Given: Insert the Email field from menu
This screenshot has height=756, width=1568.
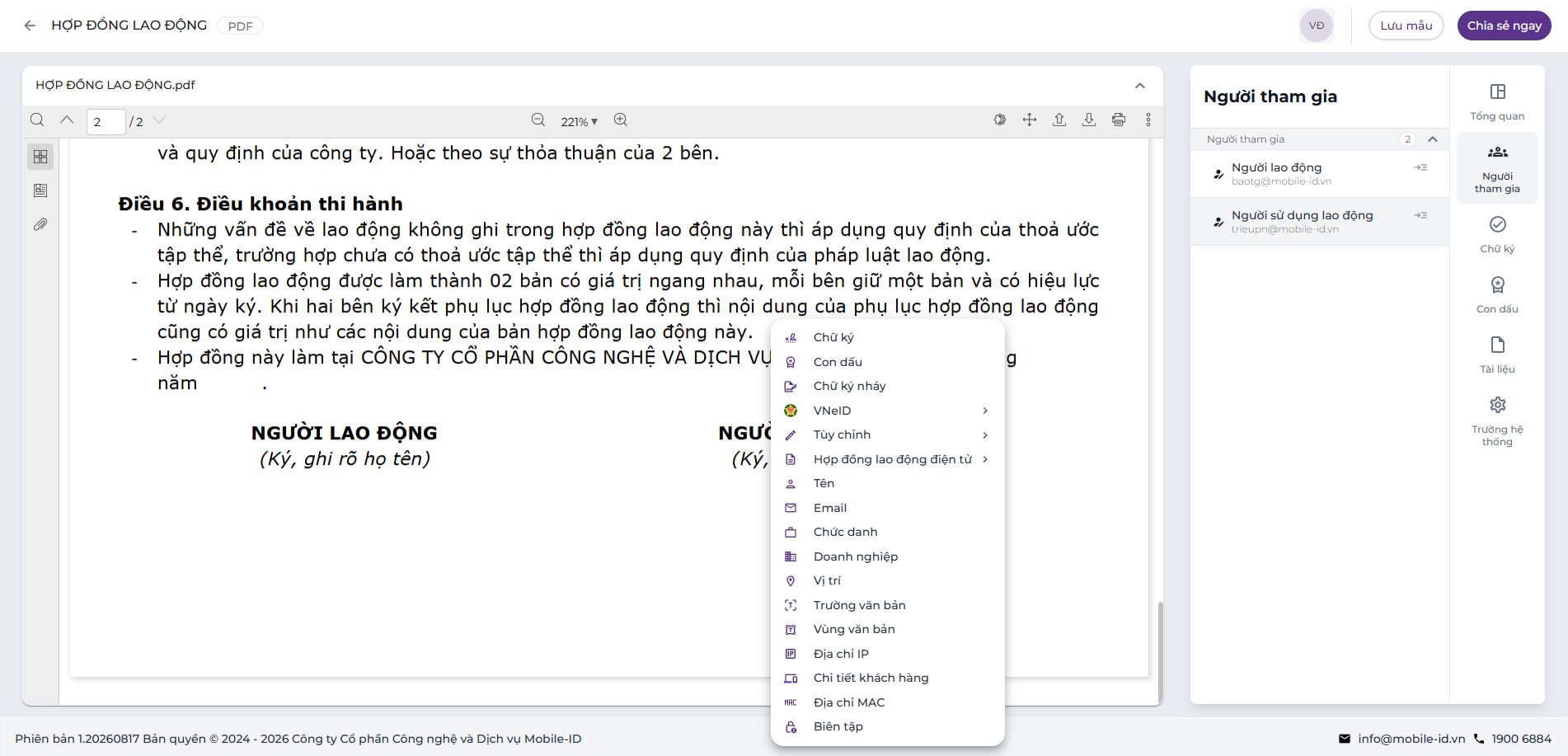Looking at the screenshot, I should point(888,508).
